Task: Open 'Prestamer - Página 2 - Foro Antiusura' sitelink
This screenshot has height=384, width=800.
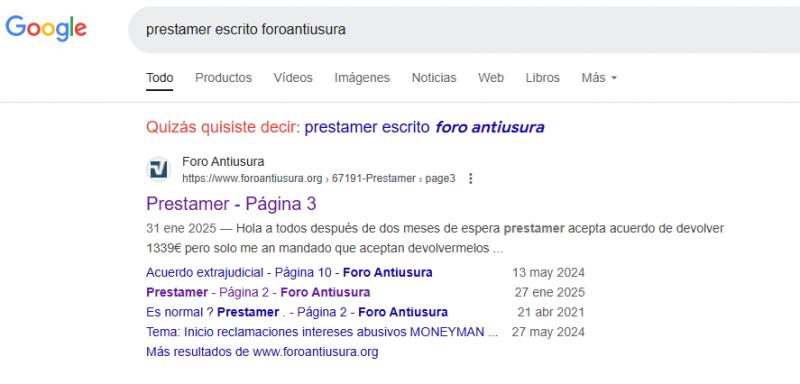Action: coord(258,292)
